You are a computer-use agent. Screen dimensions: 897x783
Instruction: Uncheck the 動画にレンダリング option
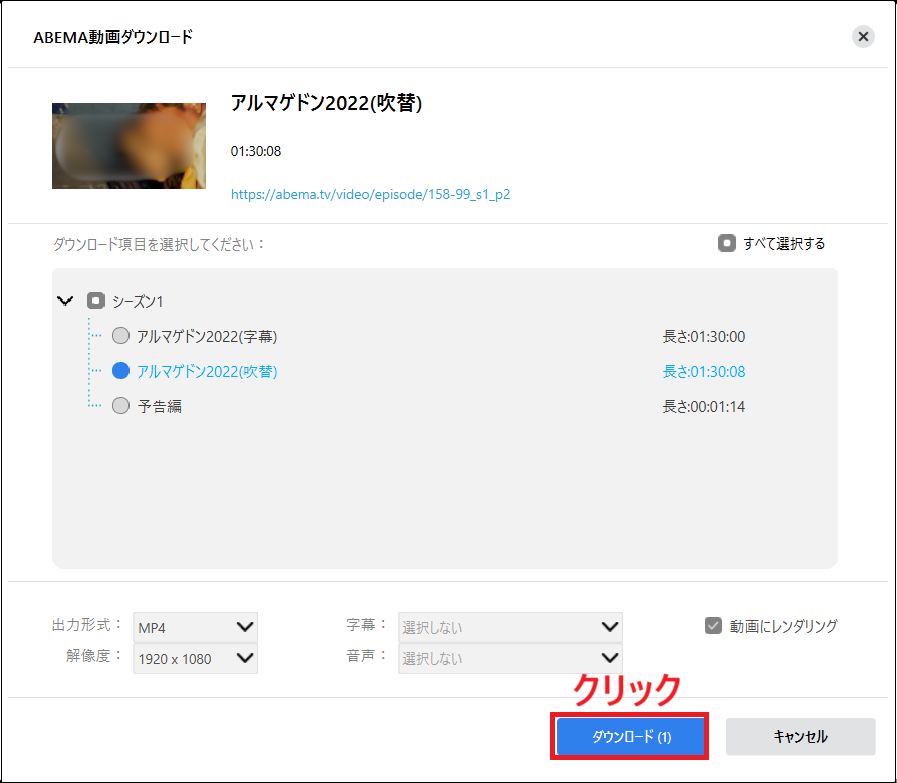713,626
